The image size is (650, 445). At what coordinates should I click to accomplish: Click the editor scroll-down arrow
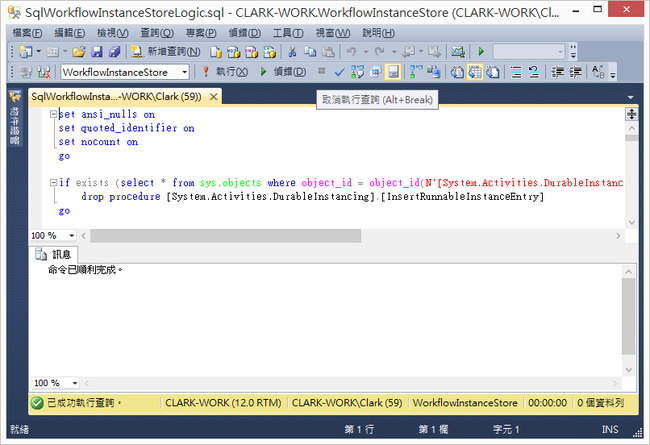[x=631, y=223]
